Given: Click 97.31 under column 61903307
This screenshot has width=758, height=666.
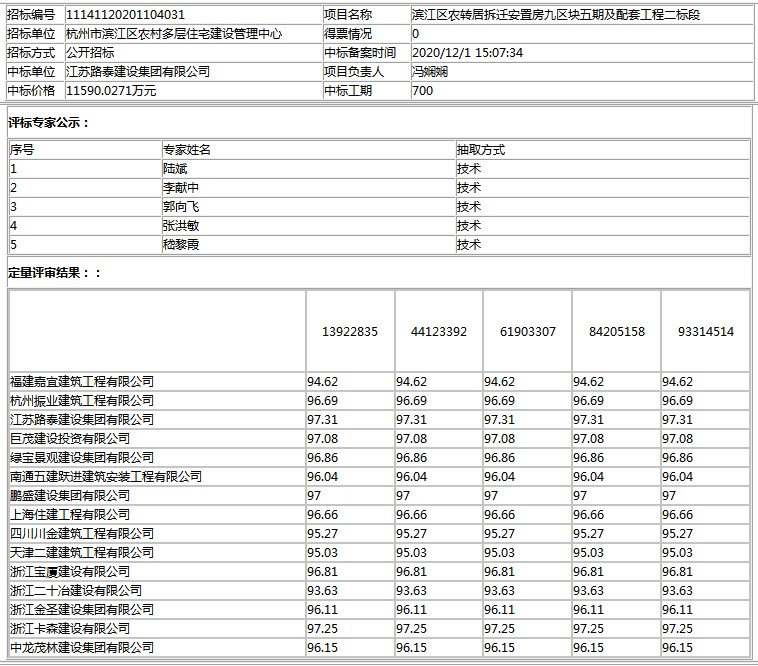Looking at the screenshot, I should point(499,420).
